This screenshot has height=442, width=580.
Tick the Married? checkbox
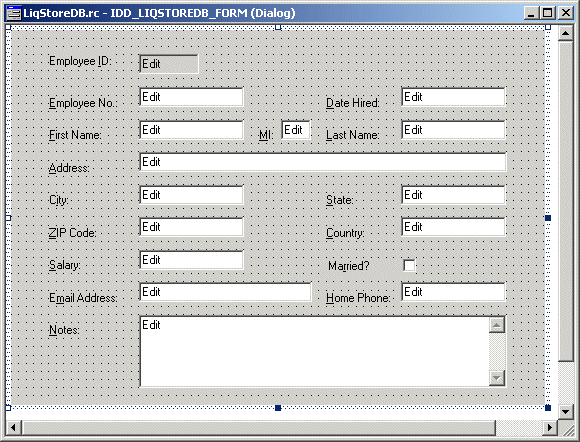[x=409, y=265]
